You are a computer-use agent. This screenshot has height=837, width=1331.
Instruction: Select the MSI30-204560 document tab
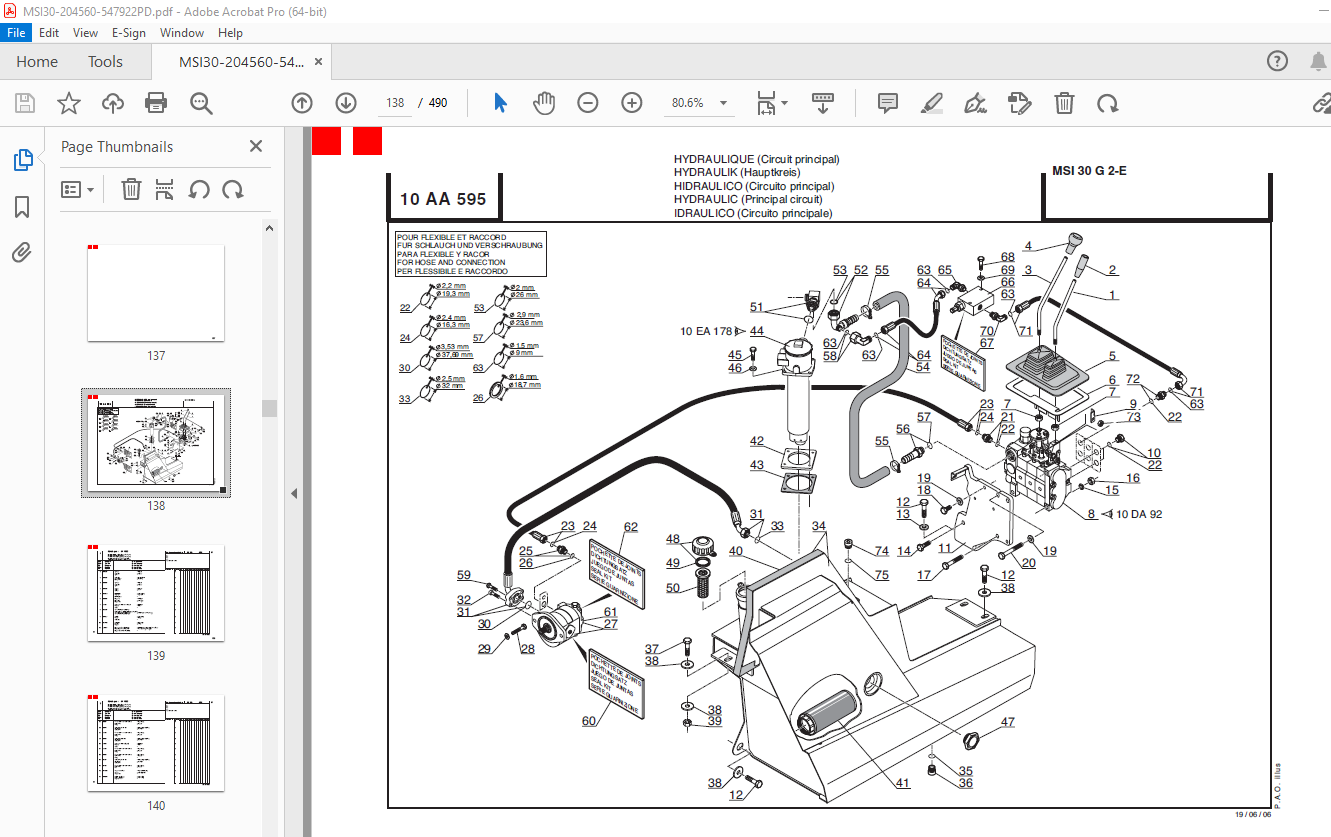coord(241,61)
